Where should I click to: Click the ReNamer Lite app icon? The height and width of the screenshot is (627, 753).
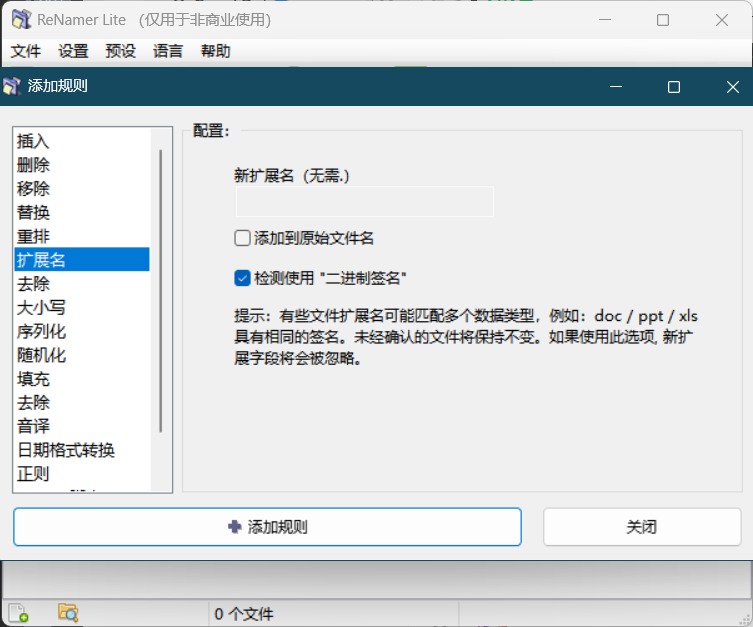click(x=22, y=20)
